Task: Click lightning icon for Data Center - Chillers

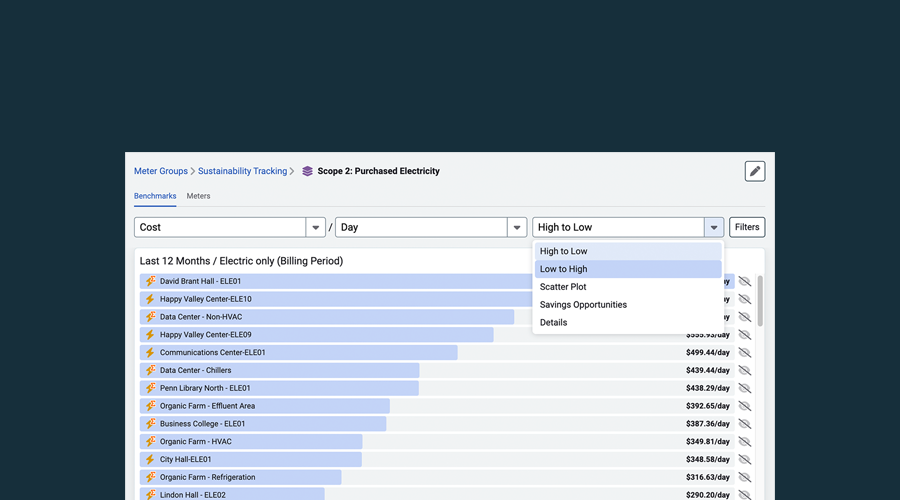Action: [x=150, y=370]
